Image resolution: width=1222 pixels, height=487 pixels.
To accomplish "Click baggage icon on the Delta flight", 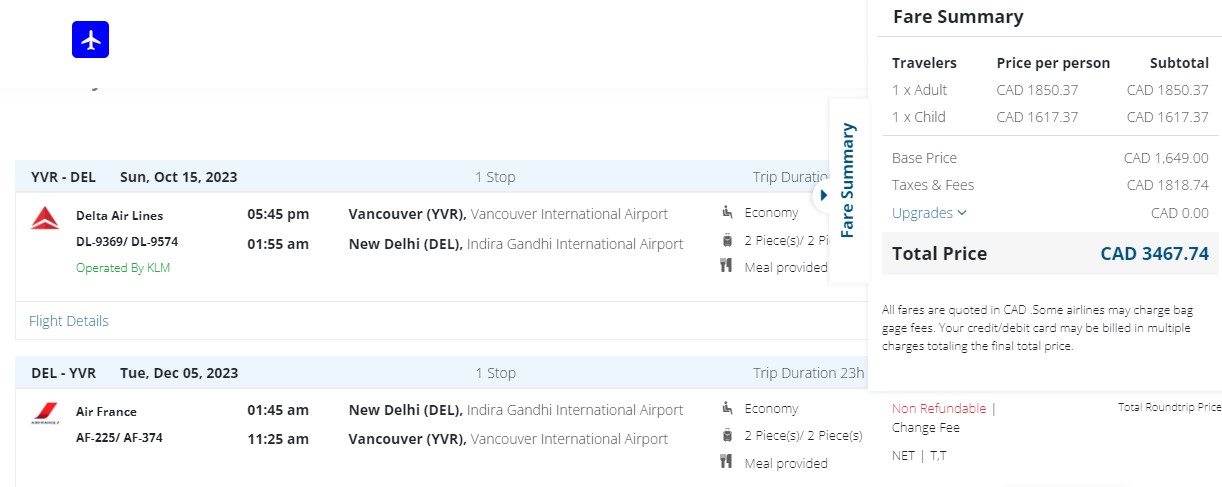I will click(x=727, y=240).
